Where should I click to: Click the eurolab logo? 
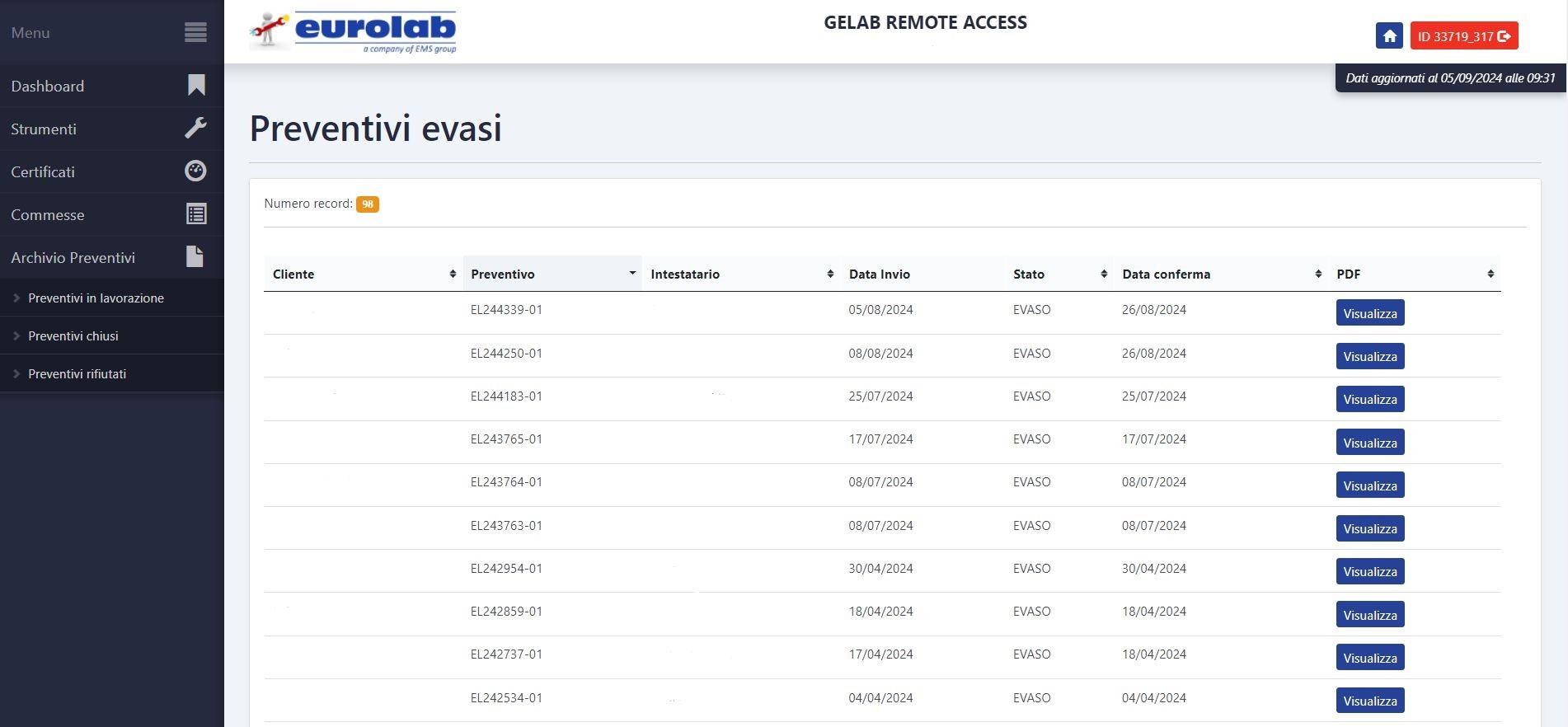tap(353, 32)
